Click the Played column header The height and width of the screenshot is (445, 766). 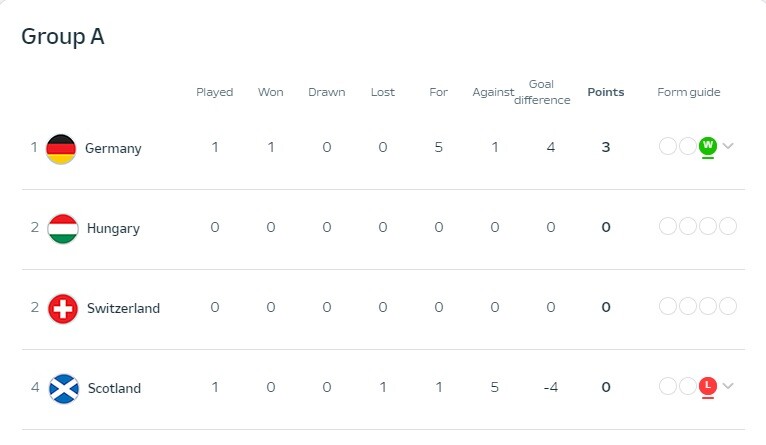tap(214, 92)
